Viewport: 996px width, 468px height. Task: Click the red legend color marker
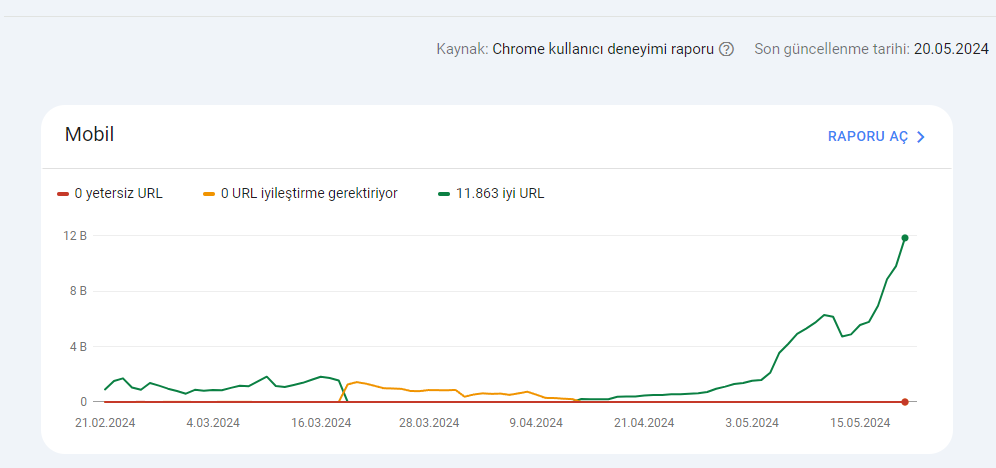[63, 194]
